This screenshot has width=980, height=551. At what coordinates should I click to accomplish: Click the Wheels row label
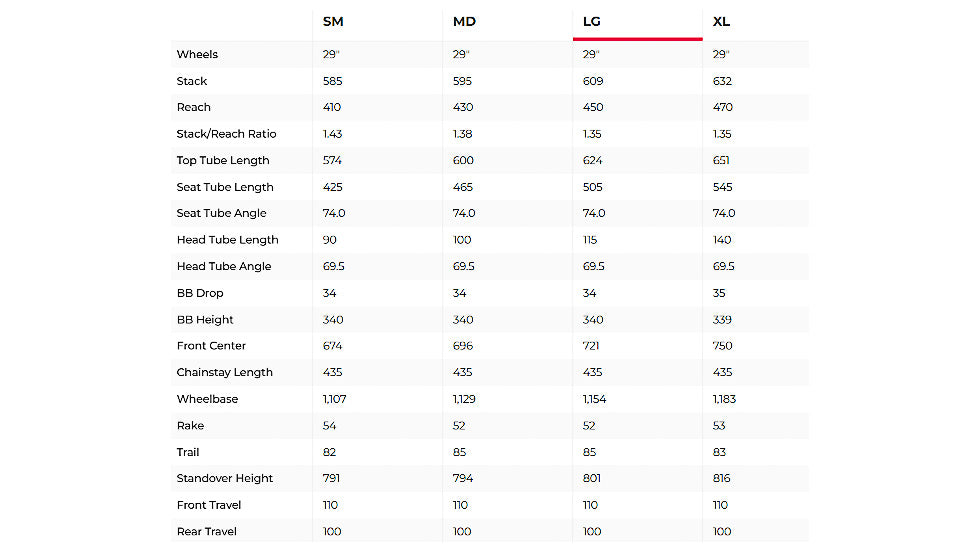pos(197,54)
